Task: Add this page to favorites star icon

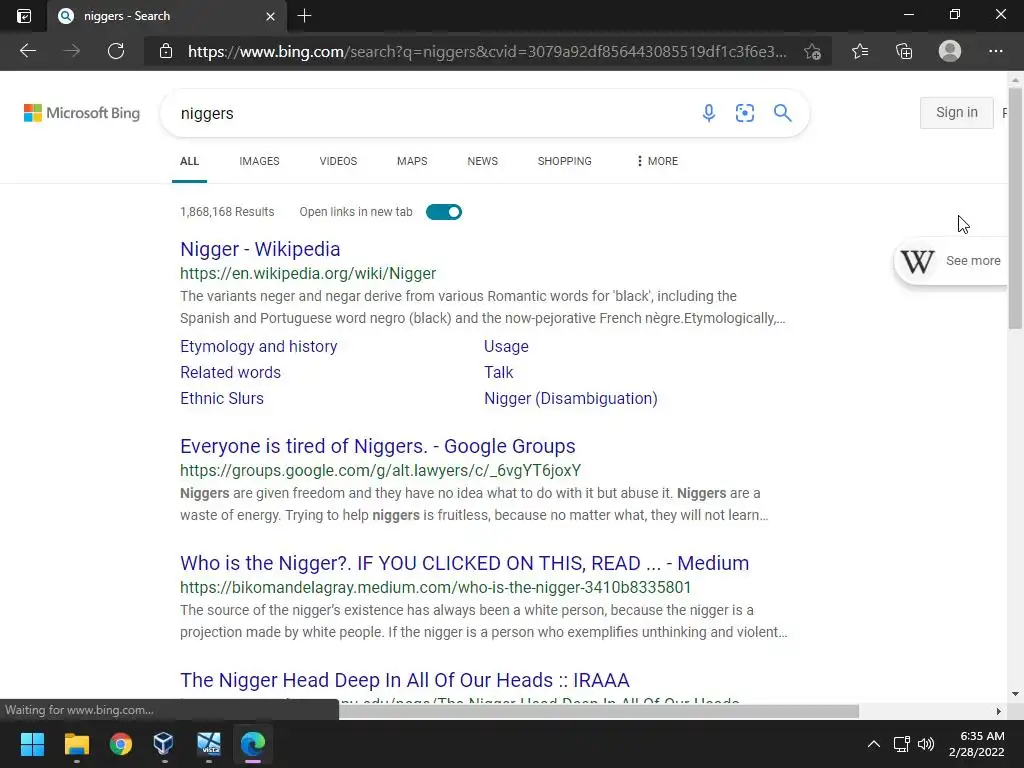Action: click(x=812, y=52)
